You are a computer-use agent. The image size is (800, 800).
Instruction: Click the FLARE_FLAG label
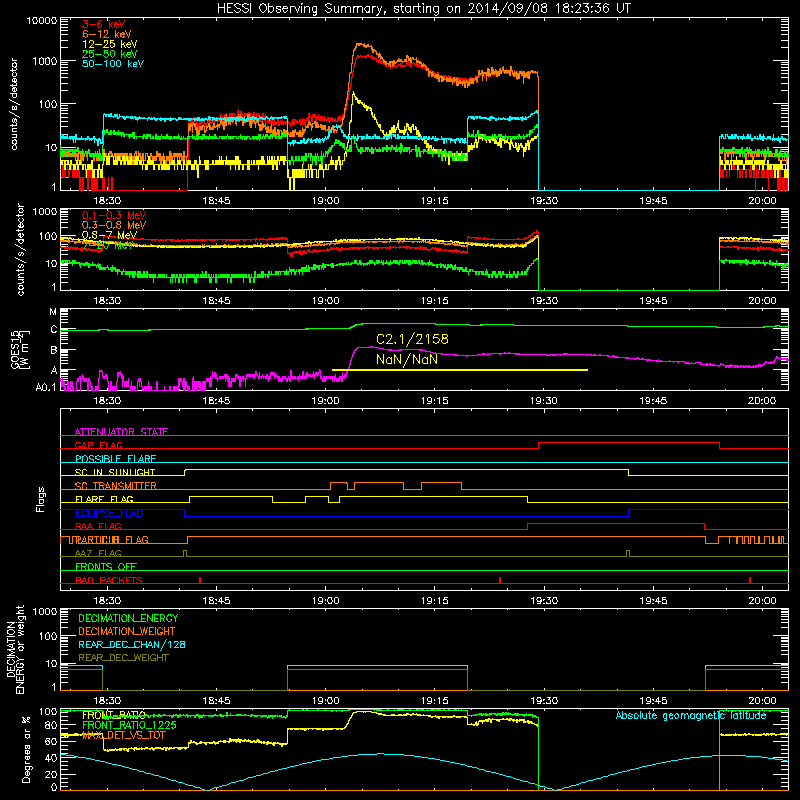(x=104, y=499)
